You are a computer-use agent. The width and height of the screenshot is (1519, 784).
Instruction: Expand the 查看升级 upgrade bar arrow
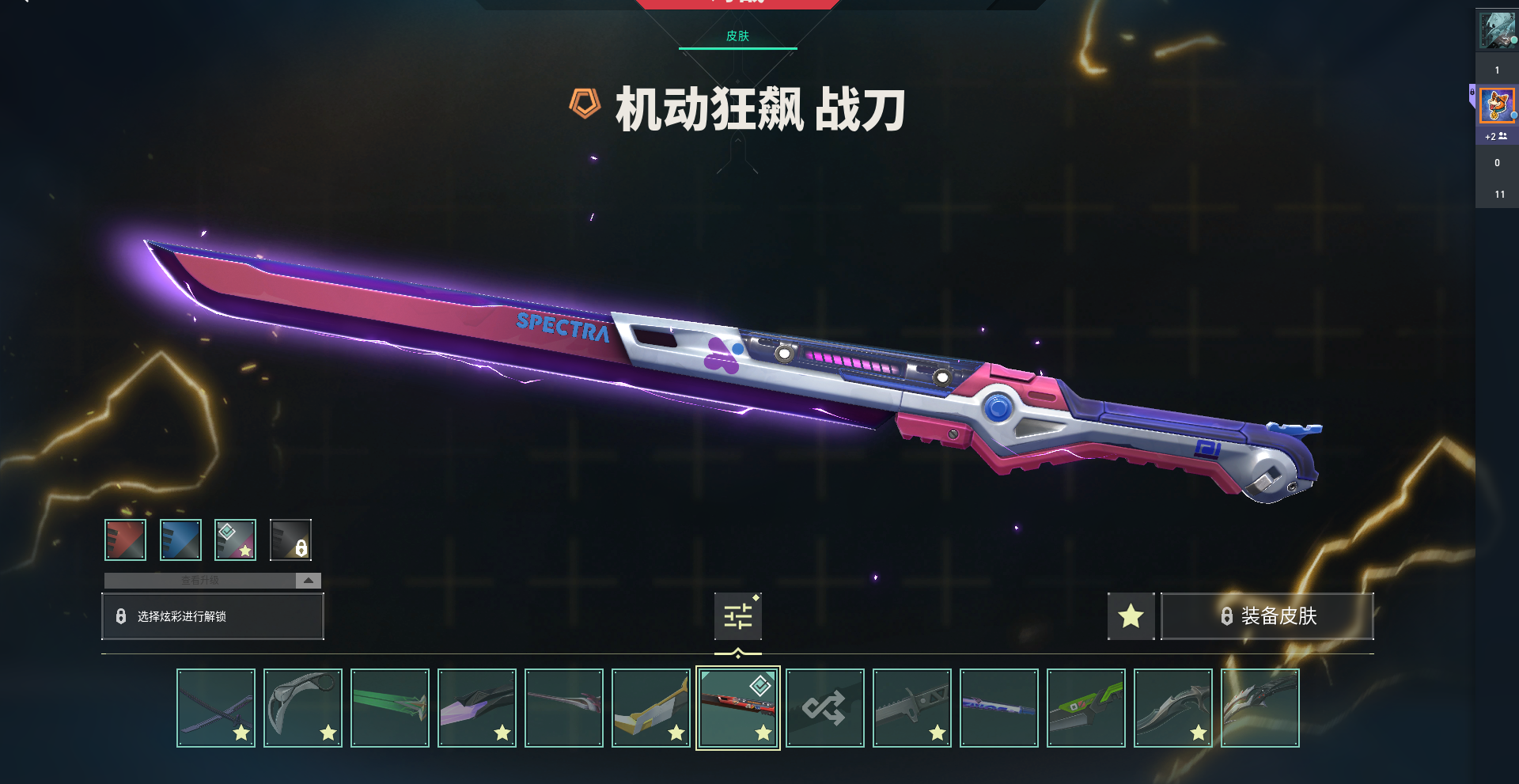[x=309, y=581]
